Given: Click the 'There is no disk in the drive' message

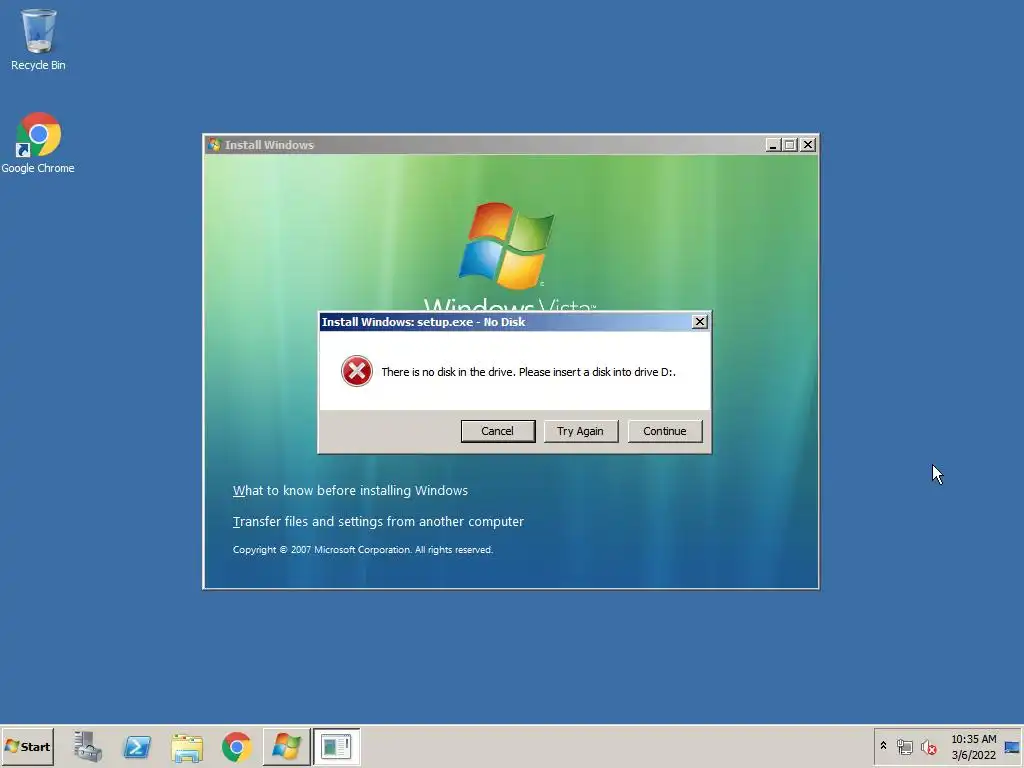Looking at the screenshot, I should (x=528, y=372).
